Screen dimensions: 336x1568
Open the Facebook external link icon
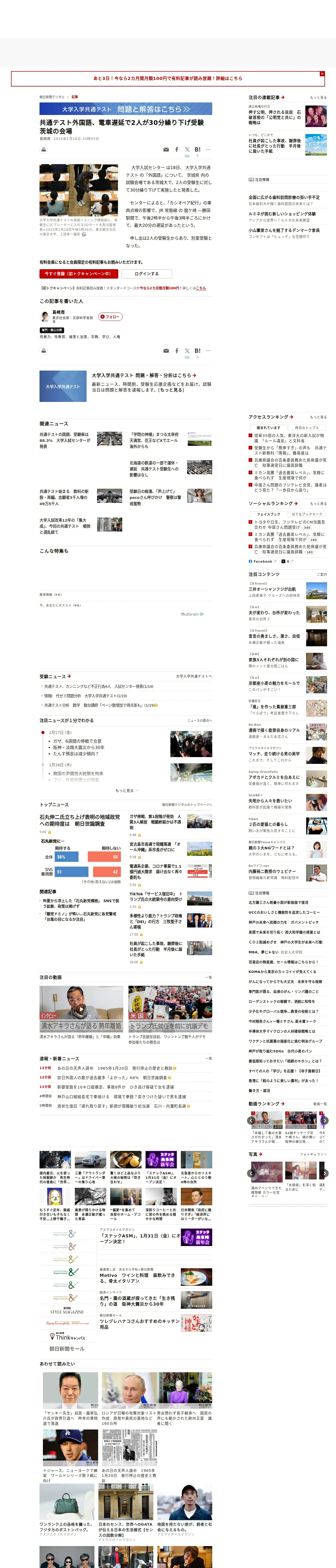click(x=262, y=562)
